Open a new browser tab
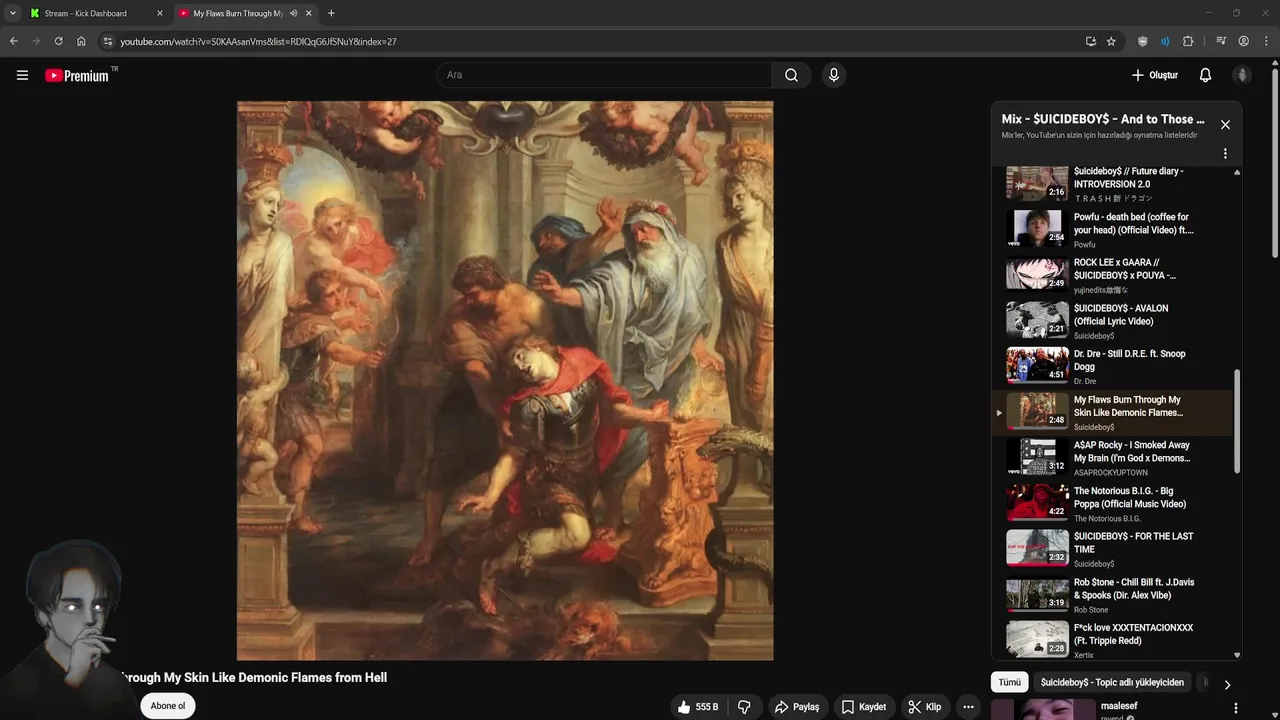Screen dimensions: 1280x720 tap(331, 13)
